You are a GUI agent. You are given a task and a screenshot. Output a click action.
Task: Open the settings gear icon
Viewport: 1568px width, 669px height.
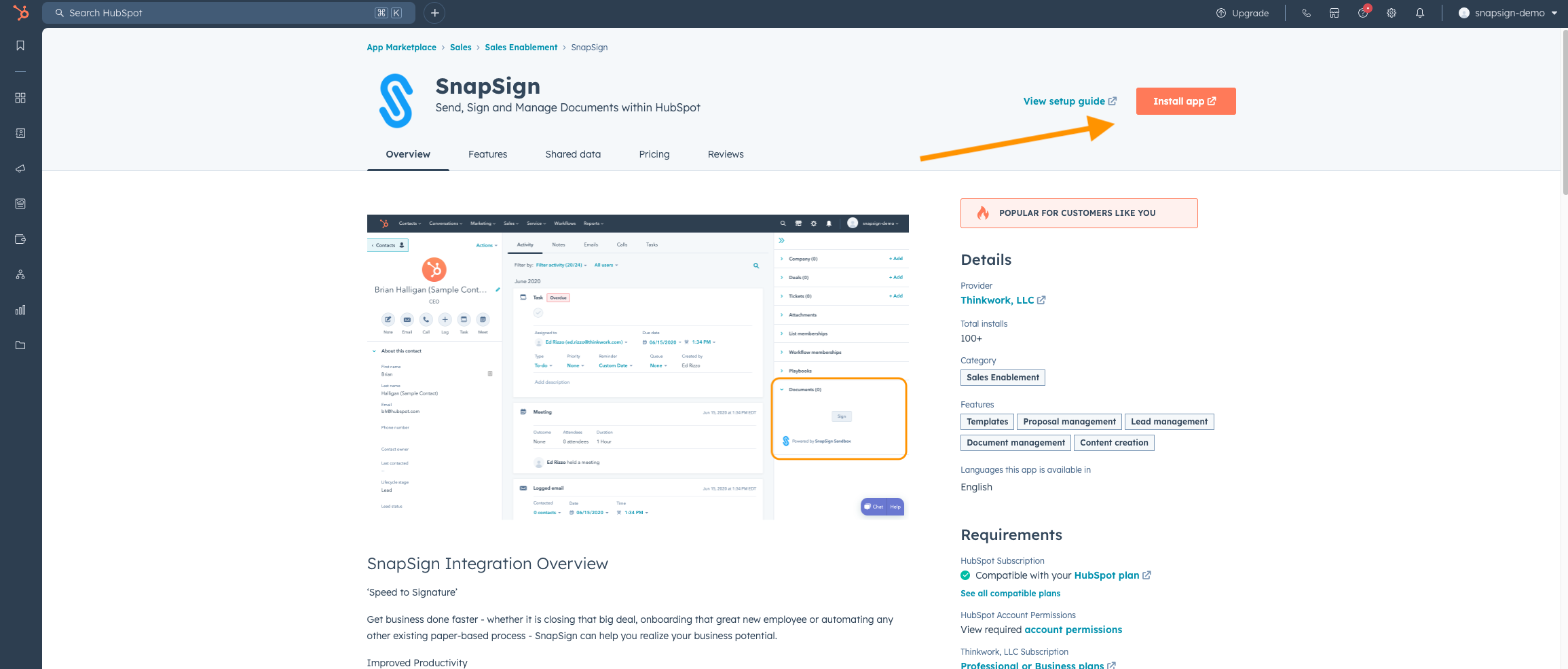pyautogui.click(x=1392, y=13)
